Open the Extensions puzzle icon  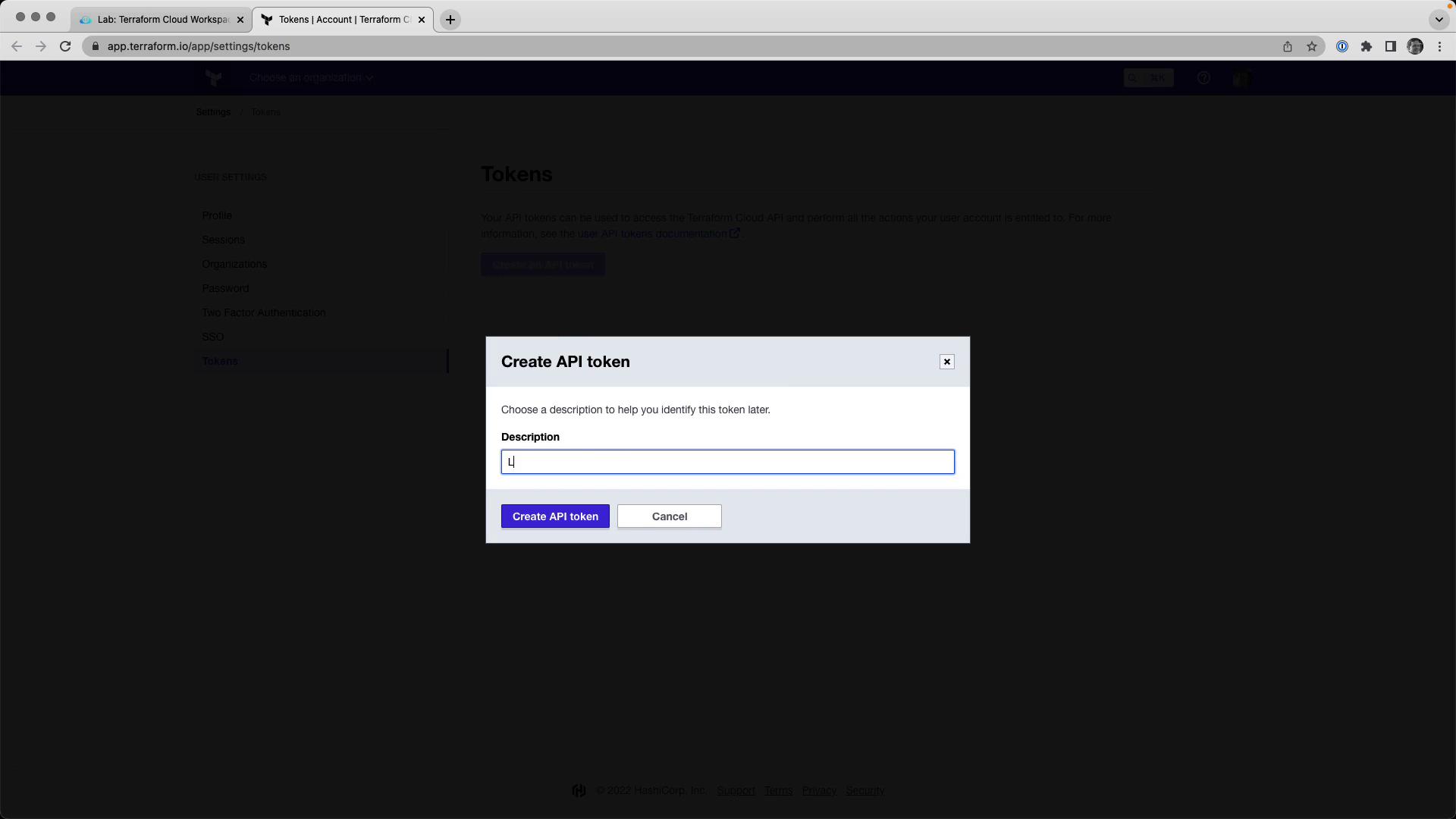tap(1366, 46)
